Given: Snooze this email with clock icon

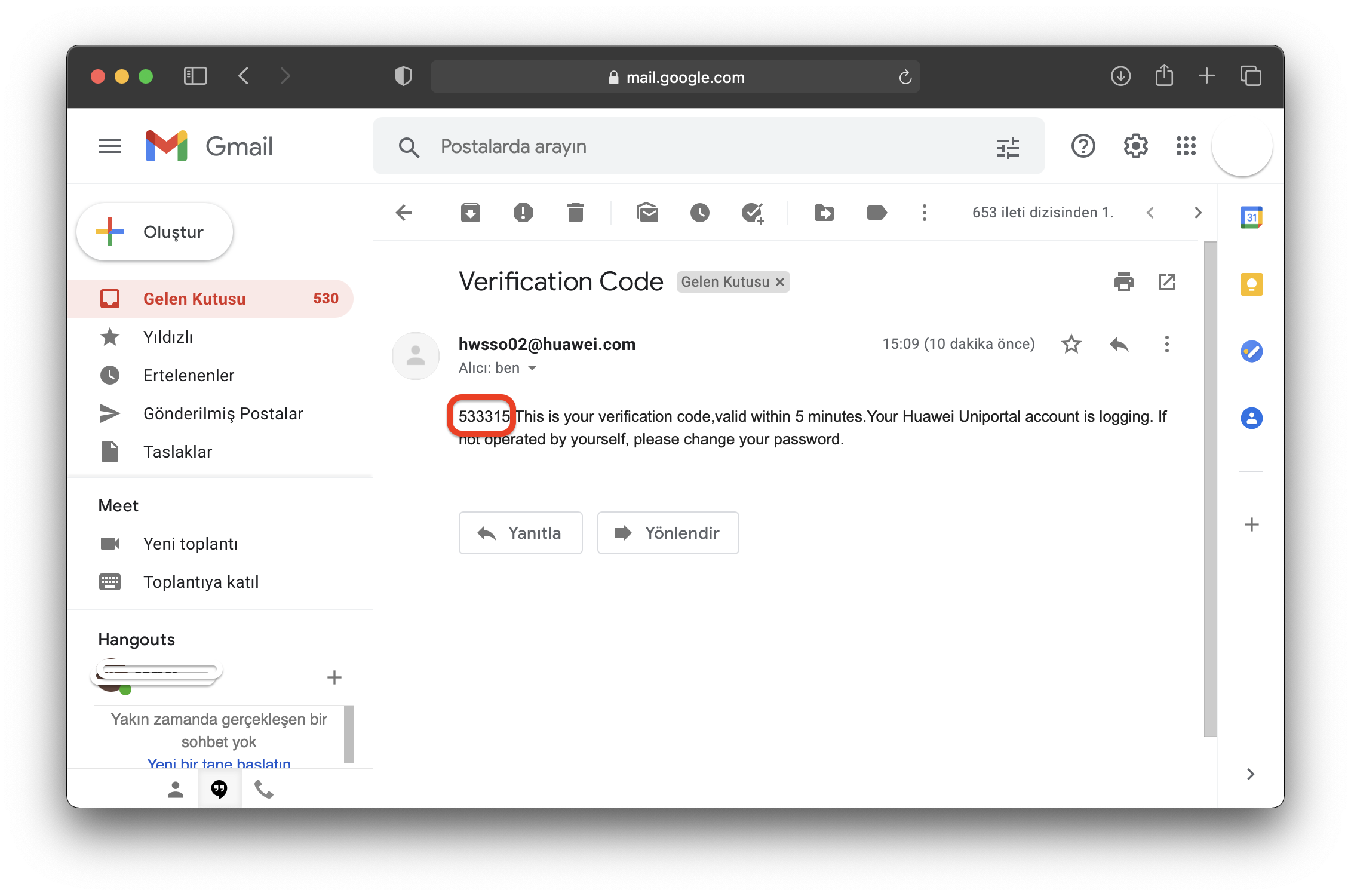Looking at the screenshot, I should click(x=699, y=213).
